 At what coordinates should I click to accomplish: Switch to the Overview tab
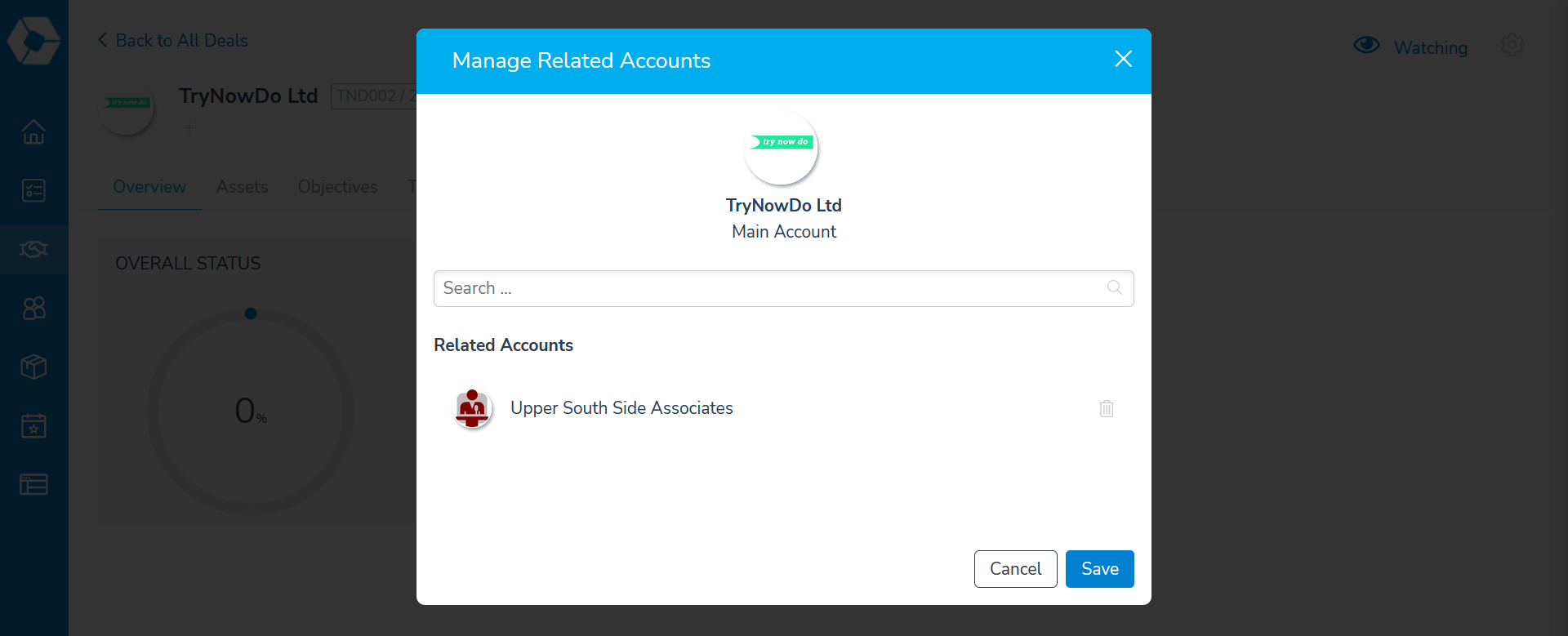click(x=149, y=187)
